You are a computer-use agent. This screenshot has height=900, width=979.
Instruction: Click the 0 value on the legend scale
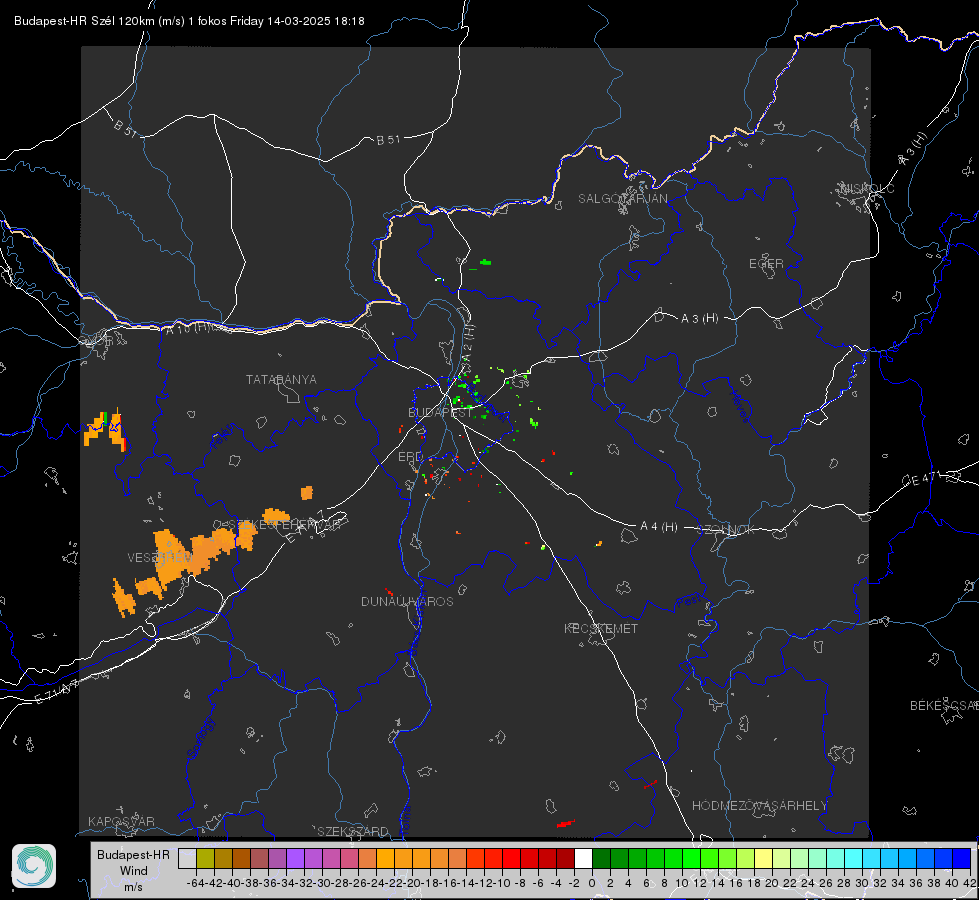pyautogui.click(x=592, y=883)
